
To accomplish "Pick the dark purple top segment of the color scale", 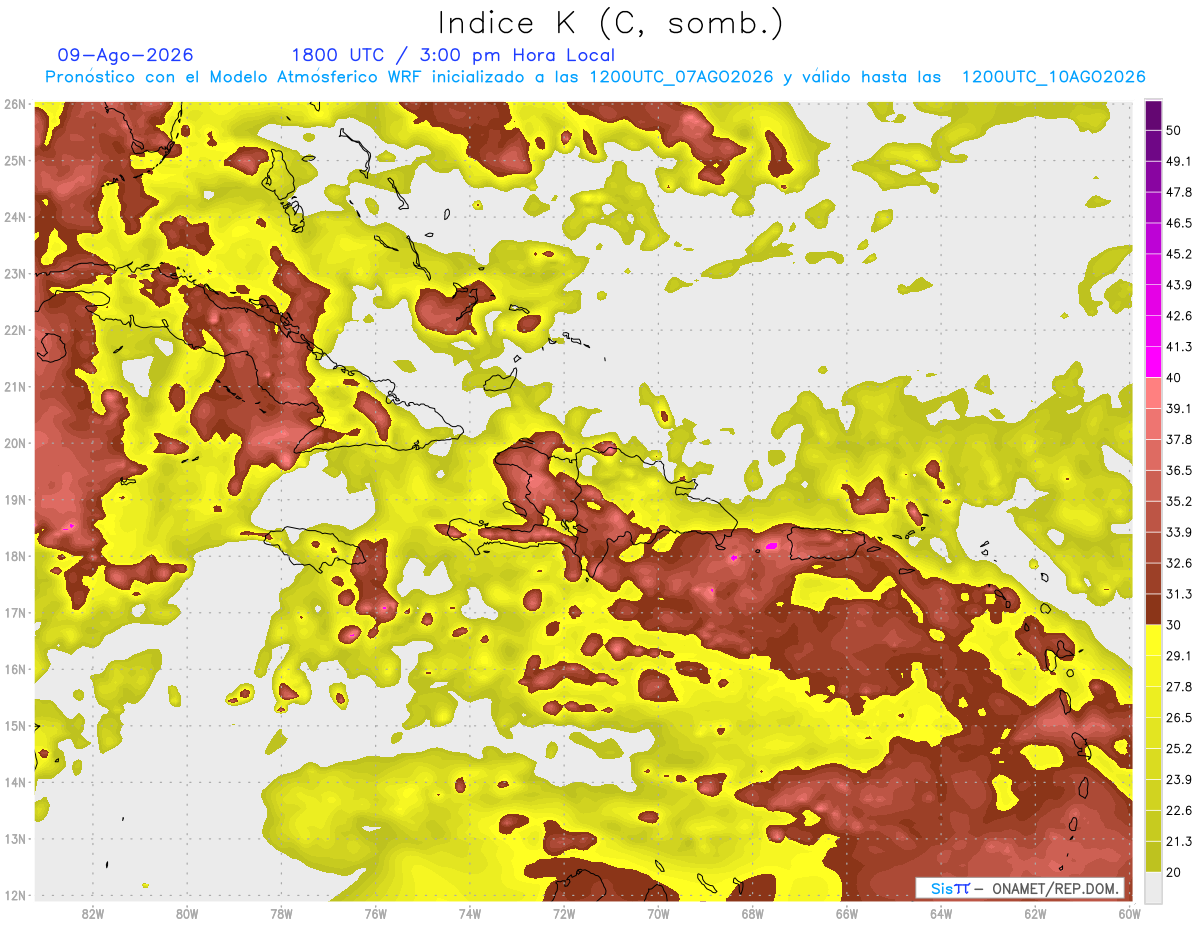I will pyautogui.click(x=1153, y=115).
